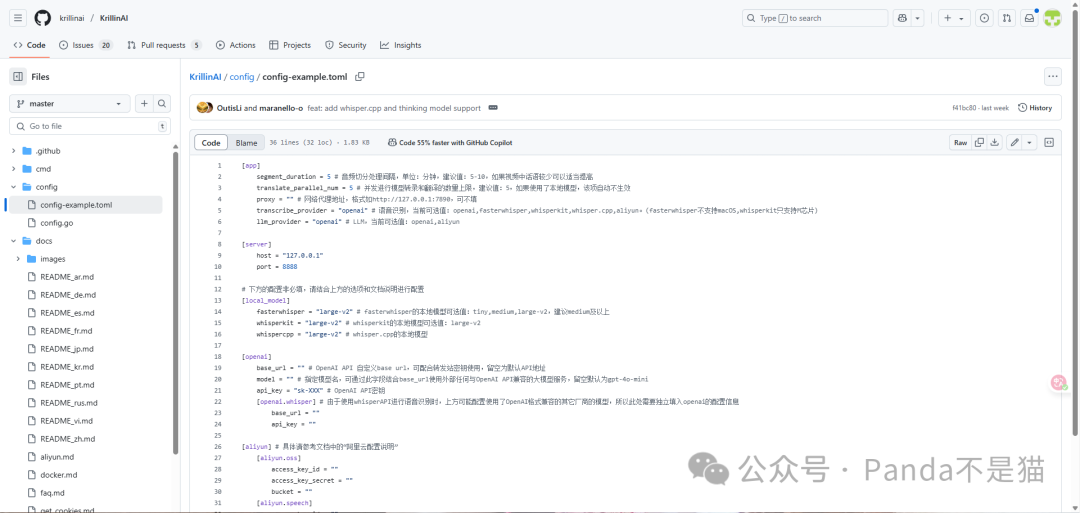
Task: Open the create new plus menu
Action: (x=954, y=18)
